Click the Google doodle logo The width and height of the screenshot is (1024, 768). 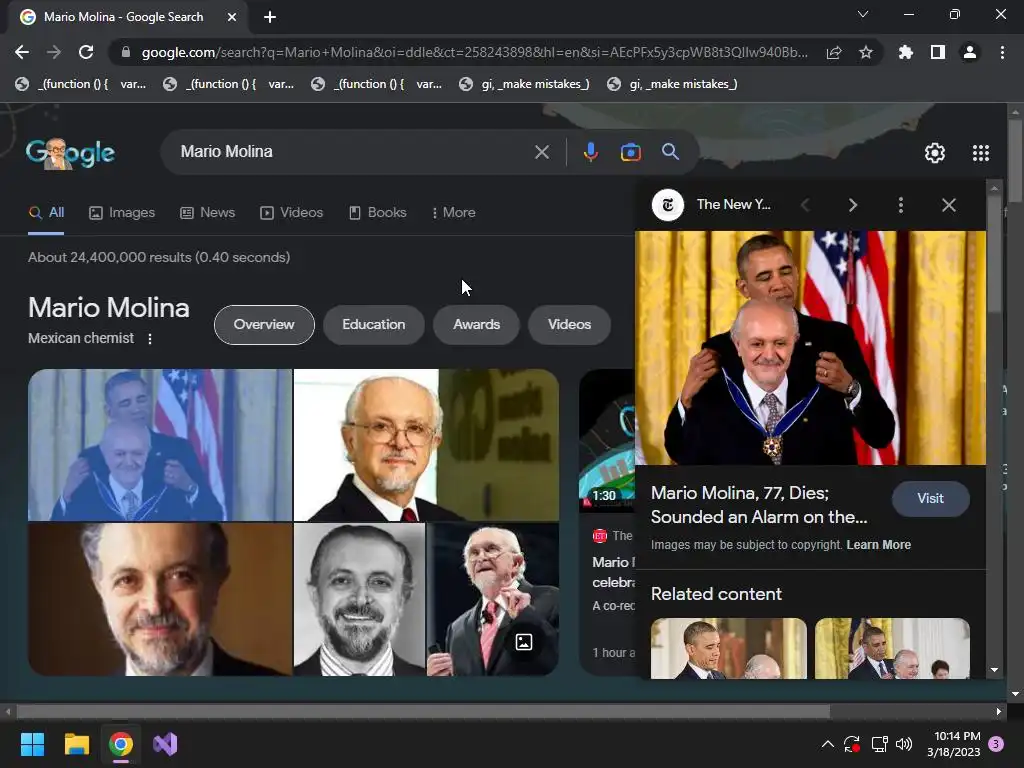71,153
